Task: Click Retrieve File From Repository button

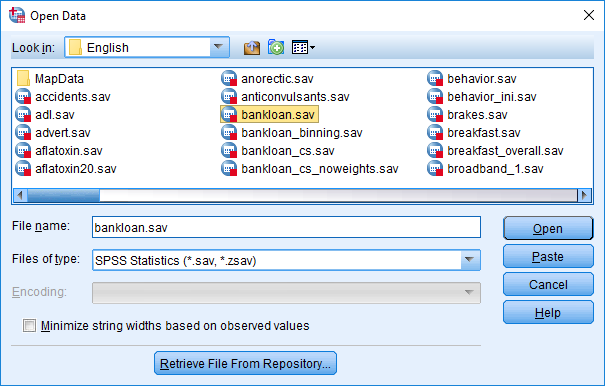Action: [245, 363]
